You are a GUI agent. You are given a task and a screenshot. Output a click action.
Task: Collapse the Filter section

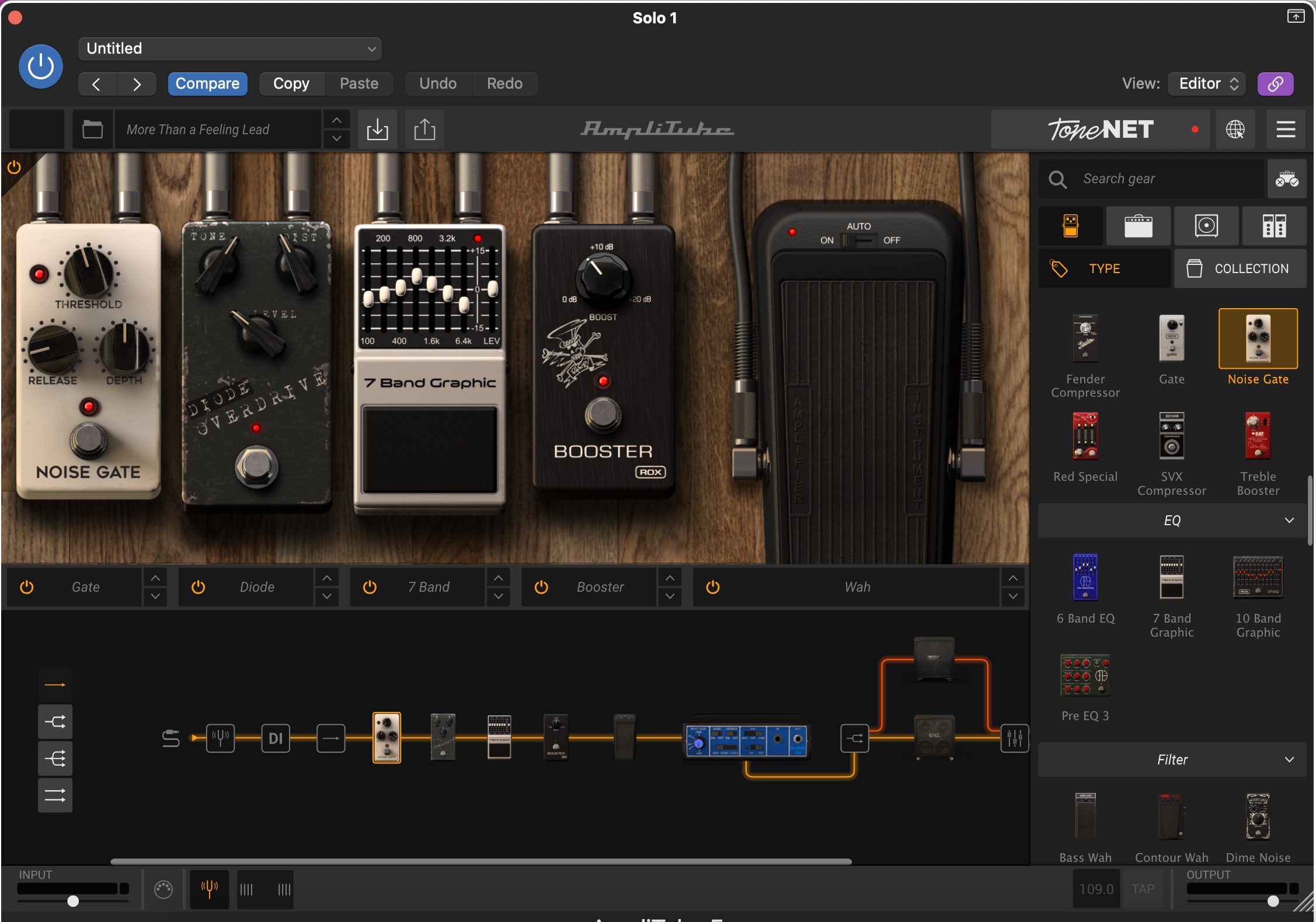coord(1172,760)
